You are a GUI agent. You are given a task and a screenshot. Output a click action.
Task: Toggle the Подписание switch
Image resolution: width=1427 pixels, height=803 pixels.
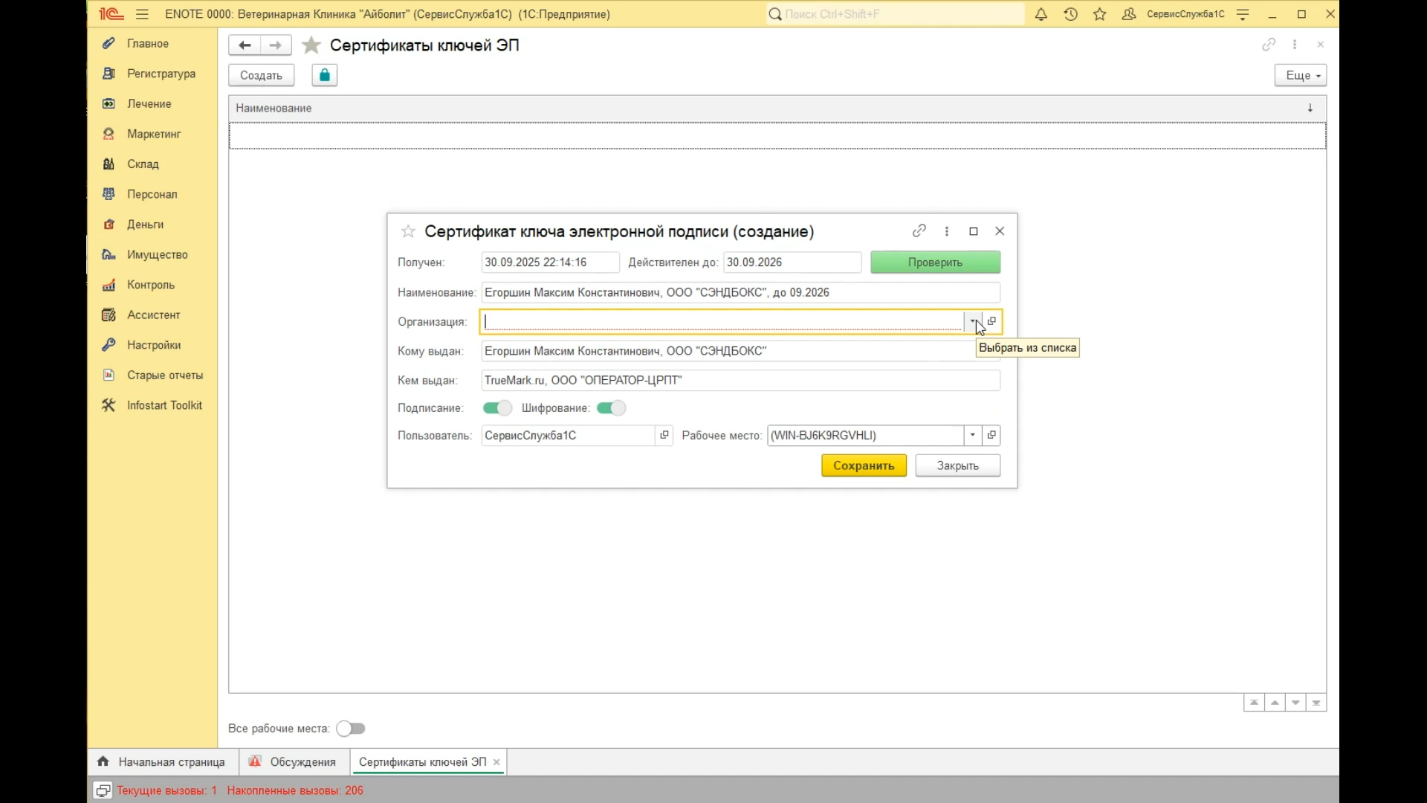tap(497, 408)
